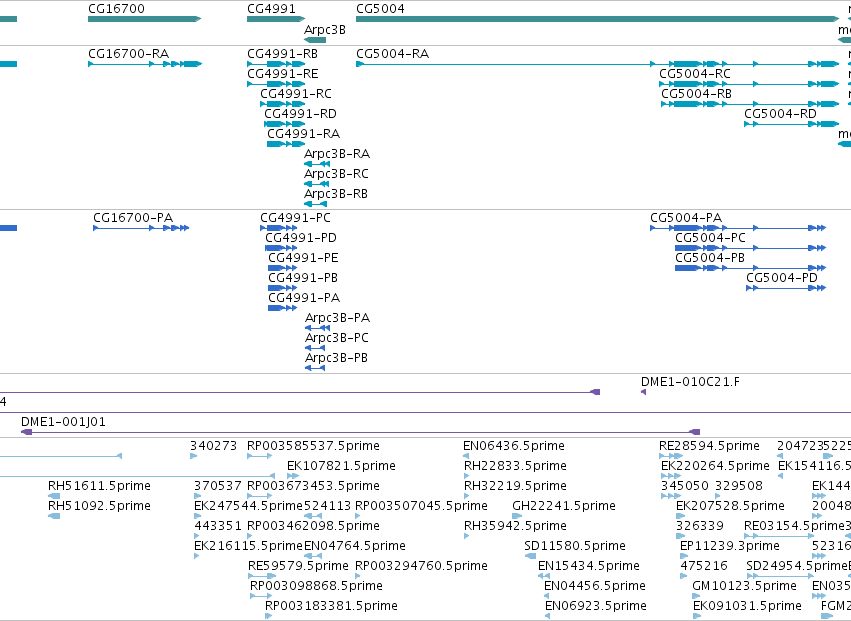Select the CG5004 gene label

(380, 9)
